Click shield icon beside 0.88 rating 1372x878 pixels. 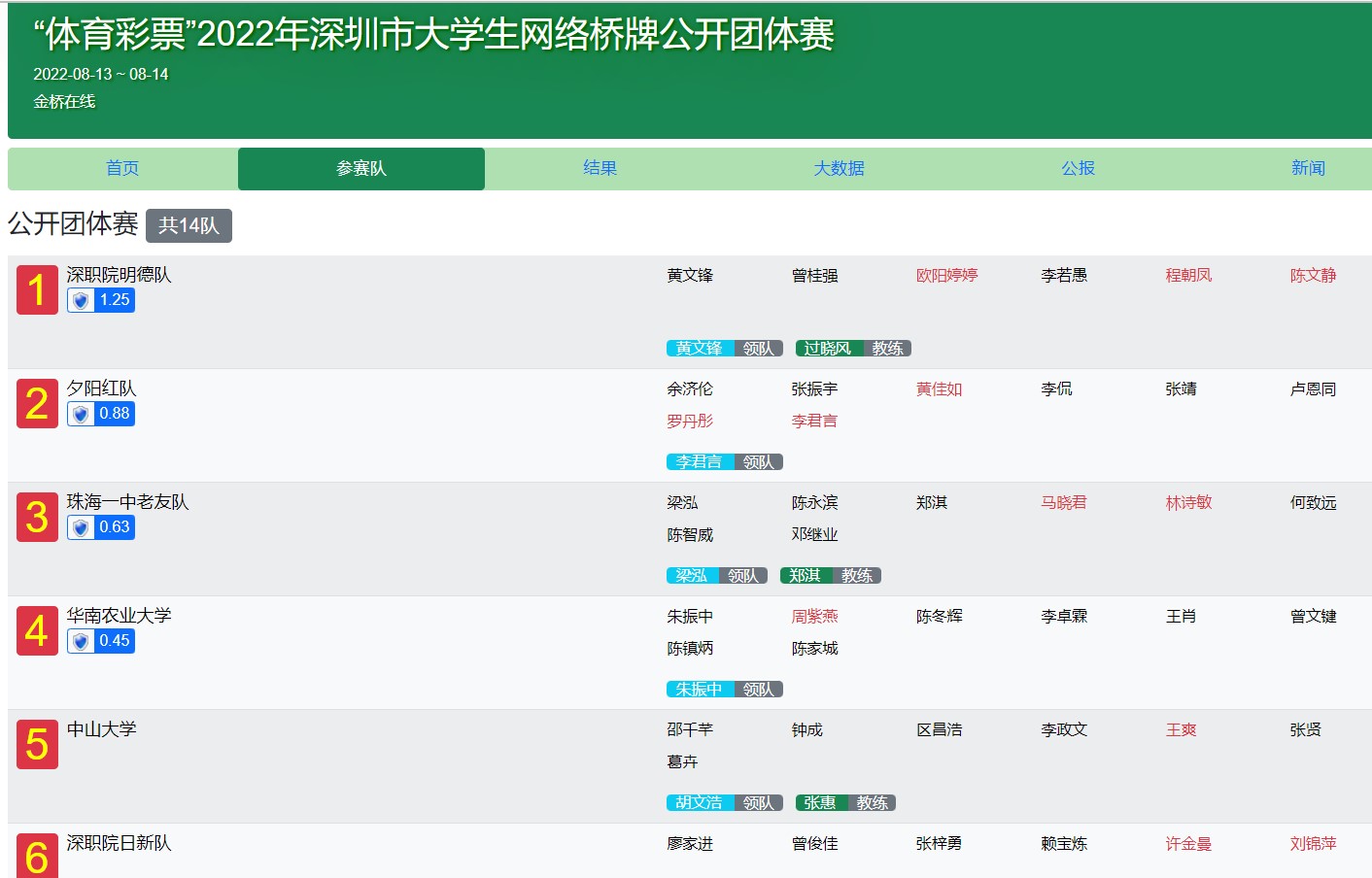[82, 415]
